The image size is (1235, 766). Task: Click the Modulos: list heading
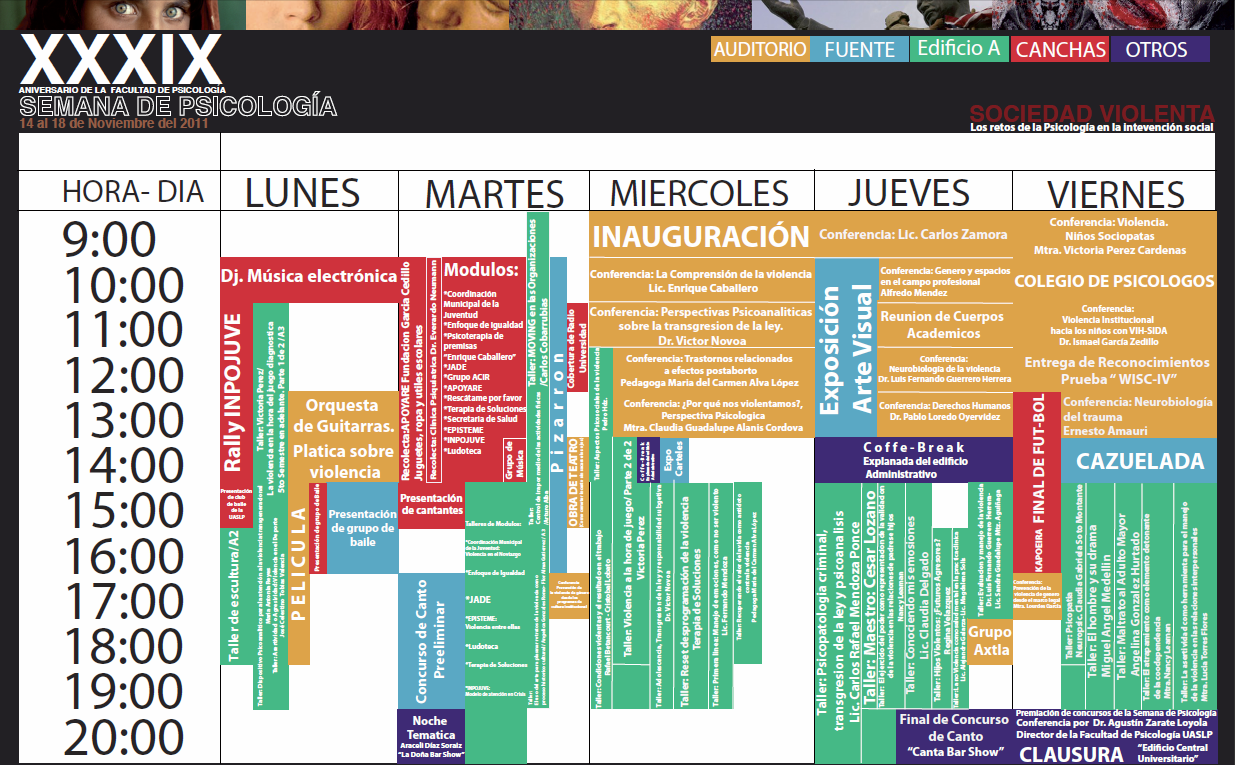pos(480,271)
